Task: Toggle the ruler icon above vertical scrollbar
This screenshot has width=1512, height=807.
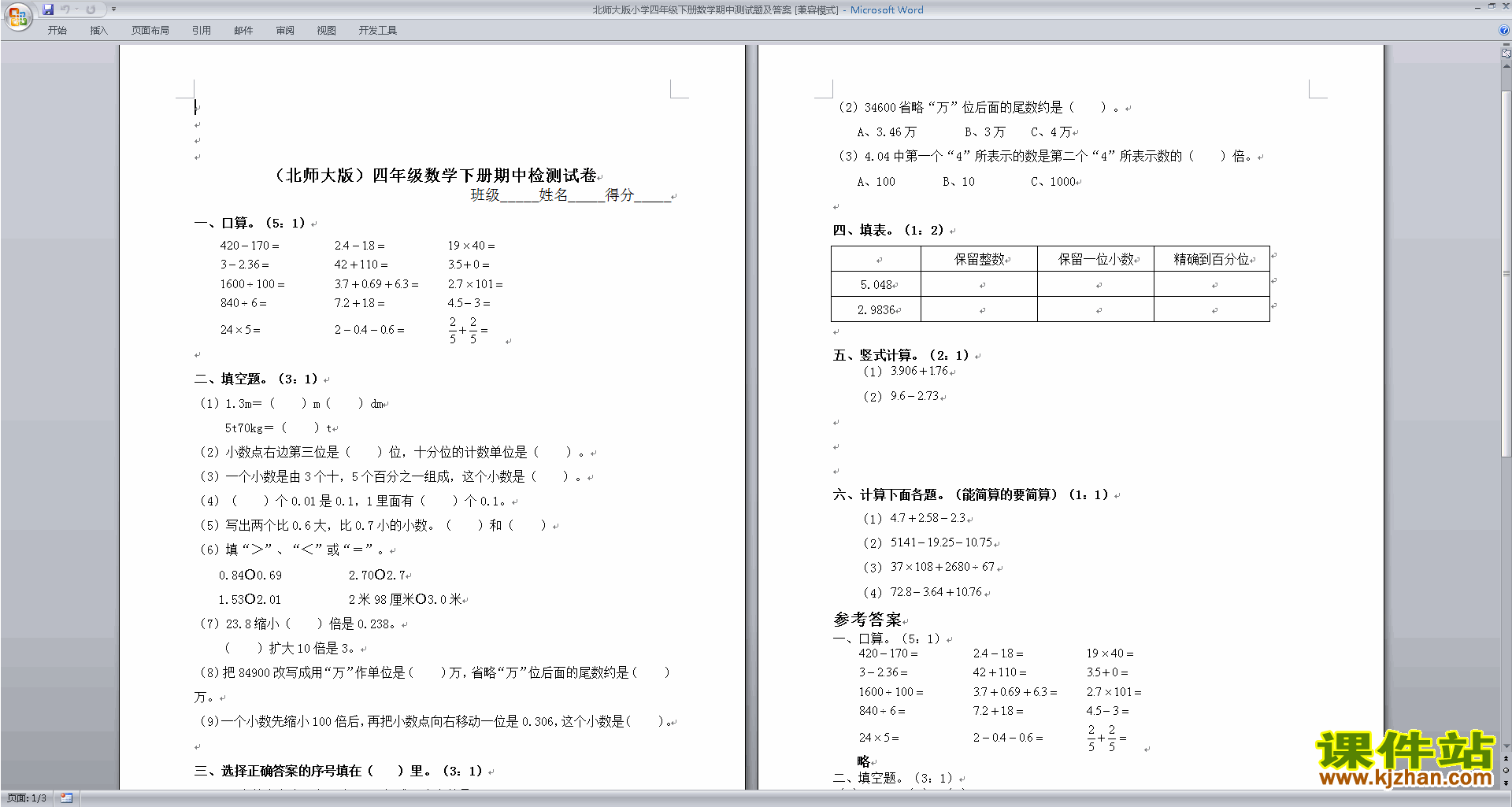Action: [x=1506, y=54]
